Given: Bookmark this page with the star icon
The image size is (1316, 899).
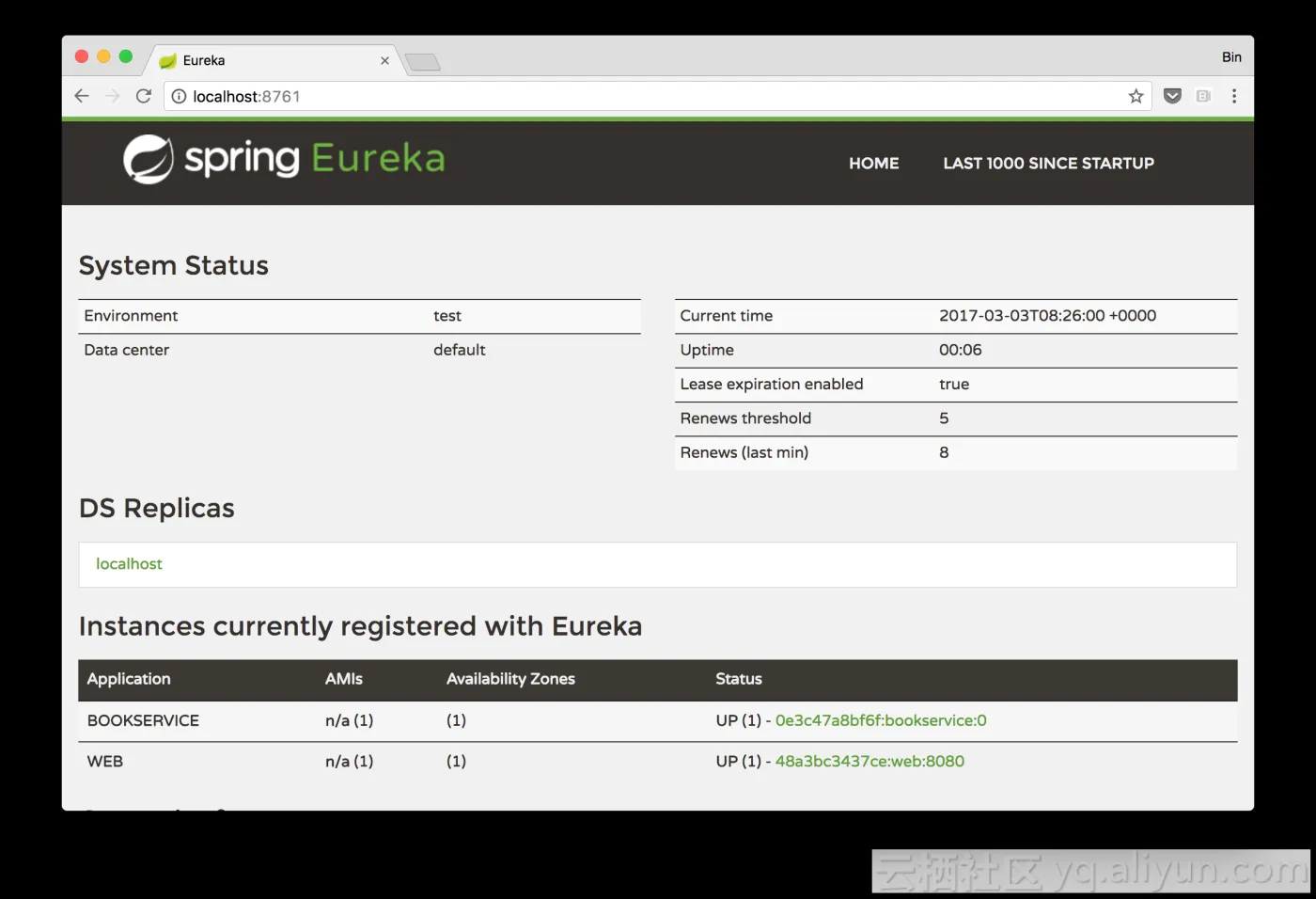Looking at the screenshot, I should point(1136,96).
